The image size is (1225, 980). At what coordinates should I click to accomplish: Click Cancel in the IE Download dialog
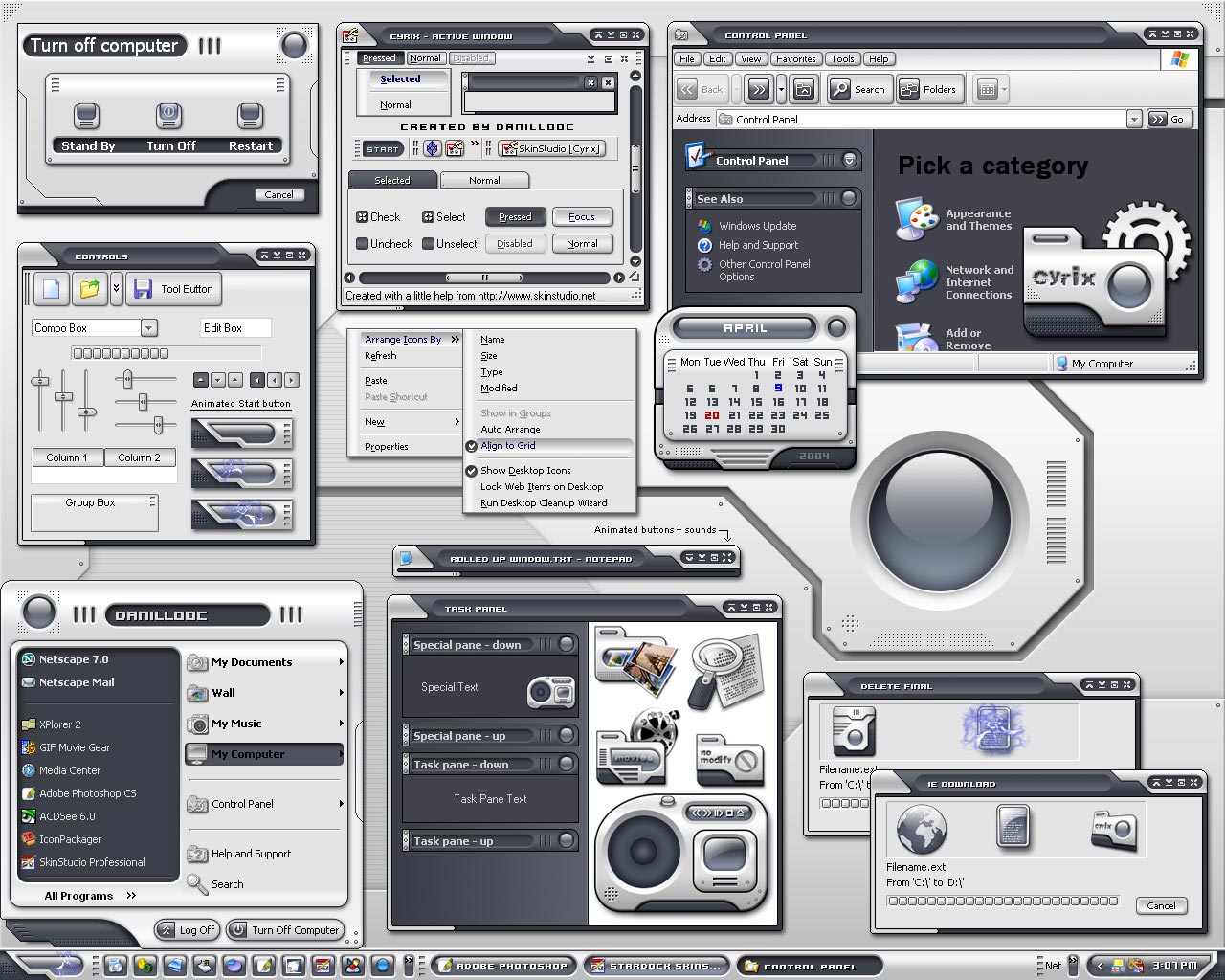point(1161,905)
